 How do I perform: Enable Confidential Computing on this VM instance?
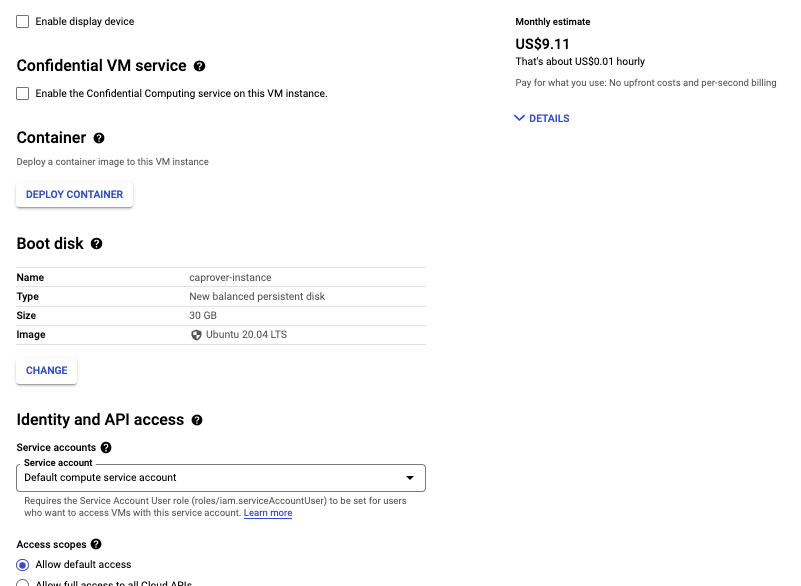tap(22, 93)
